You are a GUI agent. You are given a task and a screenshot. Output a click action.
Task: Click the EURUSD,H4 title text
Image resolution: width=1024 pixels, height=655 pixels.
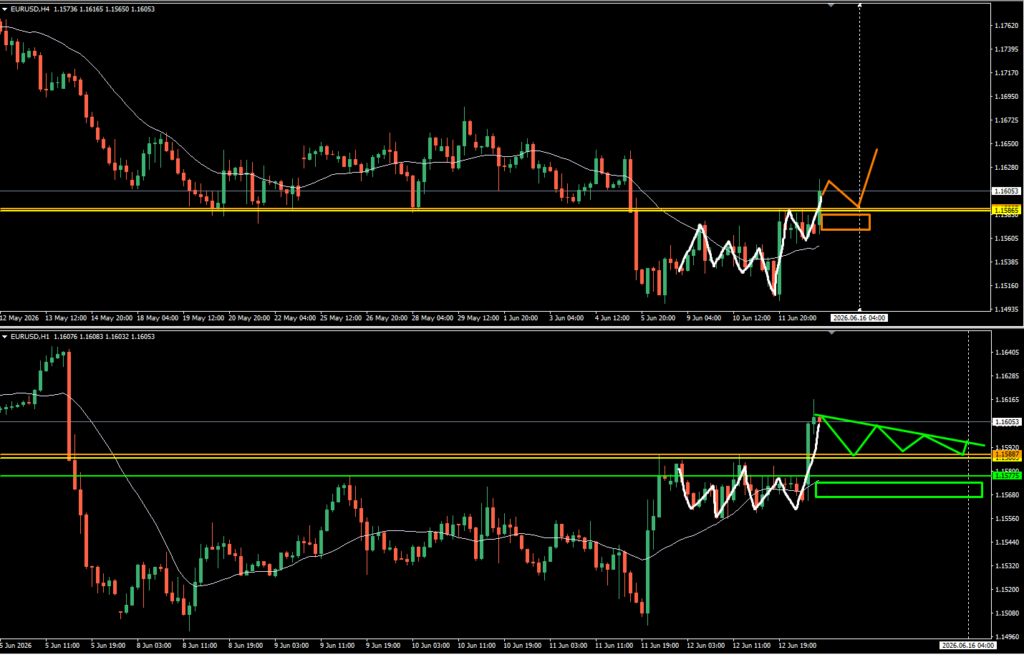[30, 9]
